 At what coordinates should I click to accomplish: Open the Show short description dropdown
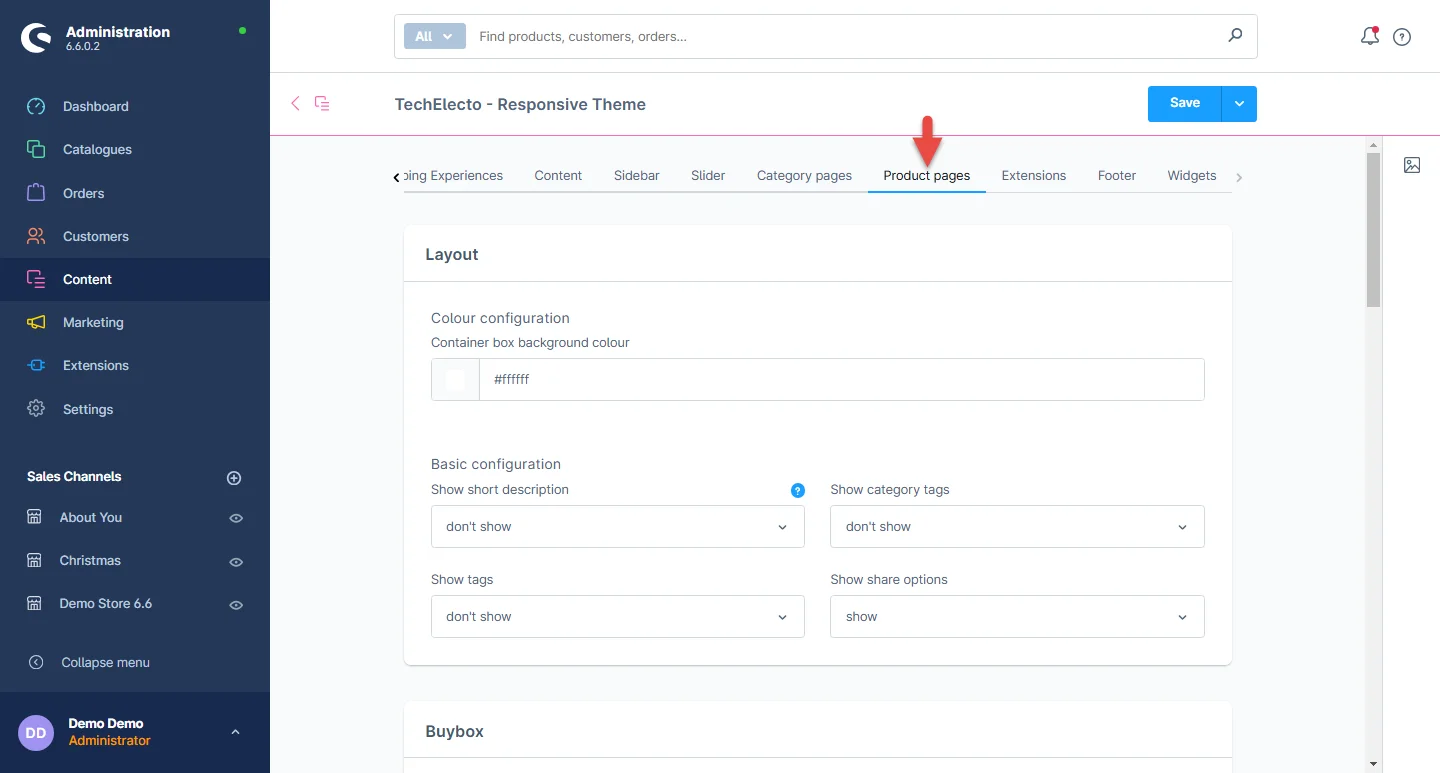click(617, 527)
